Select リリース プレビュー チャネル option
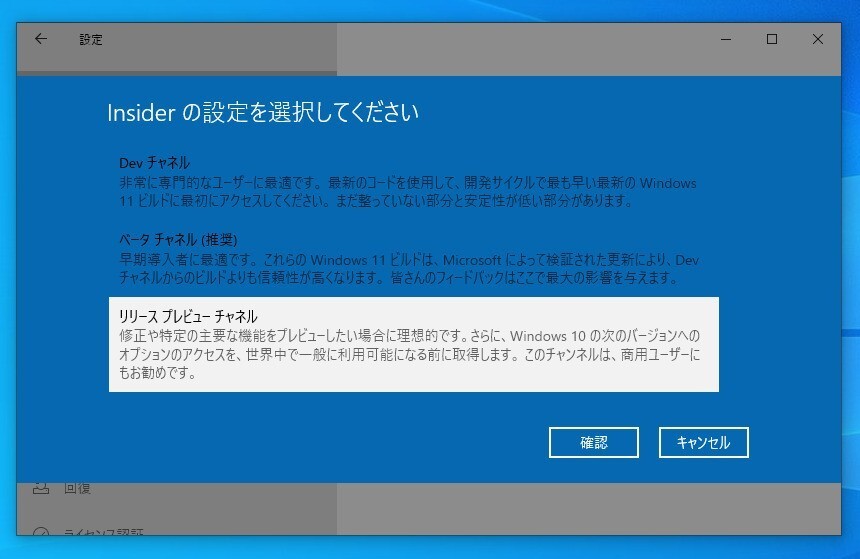The width and height of the screenshot is (860, 559). click(414, 345)
